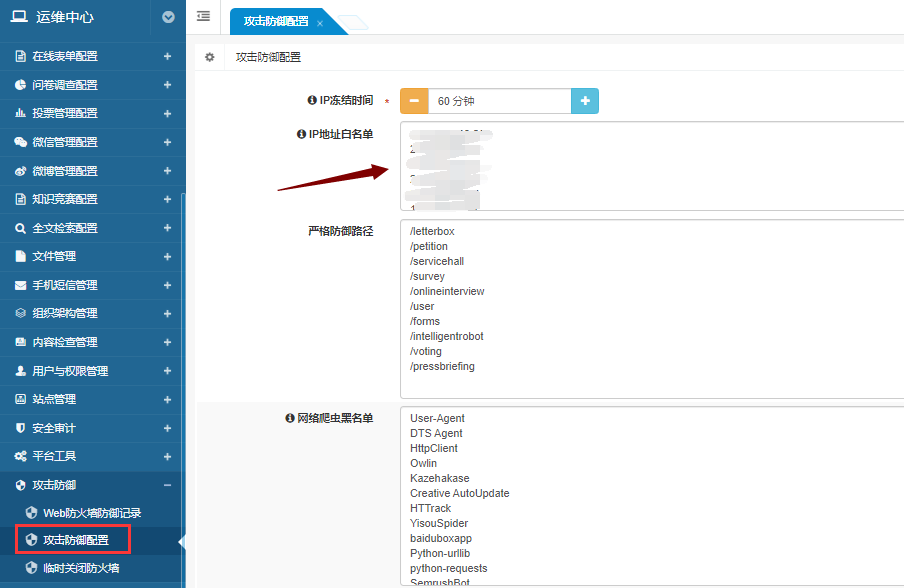This screenshot has height=588, width=904.
Task: Click the info icon next to IP冻结时间
Action: [312, 100]
